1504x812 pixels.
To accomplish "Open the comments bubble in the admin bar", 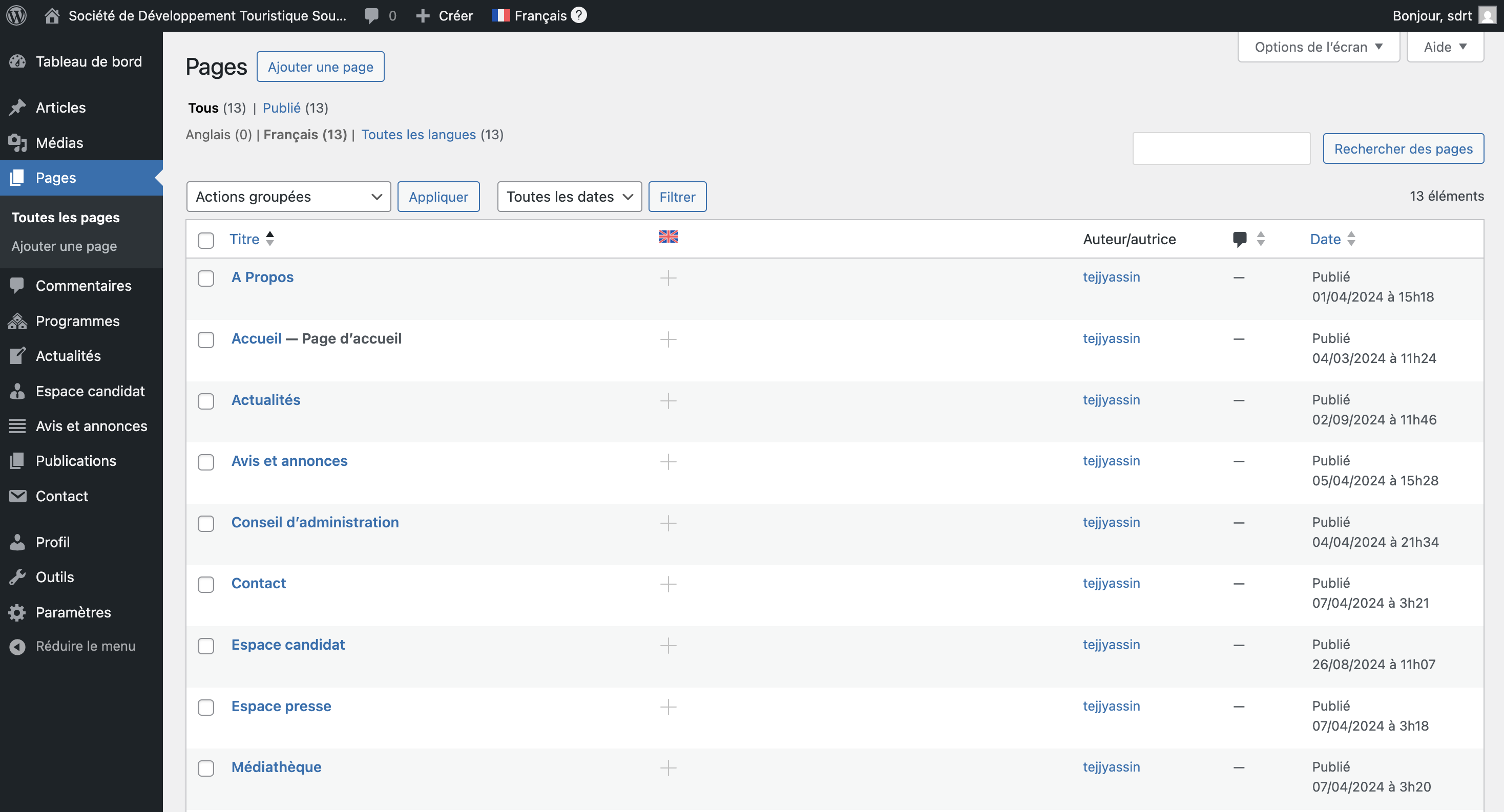I will (x=371, y=15).
